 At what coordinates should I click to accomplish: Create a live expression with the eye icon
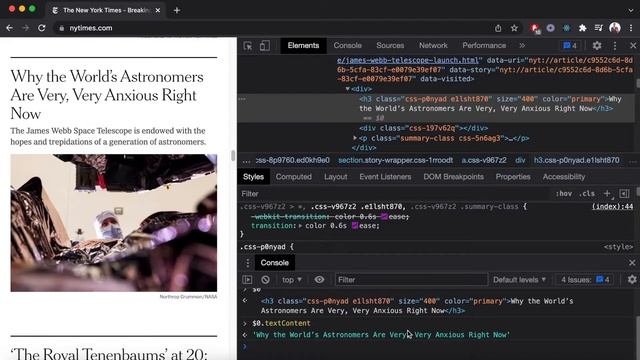tap(319, 280)
